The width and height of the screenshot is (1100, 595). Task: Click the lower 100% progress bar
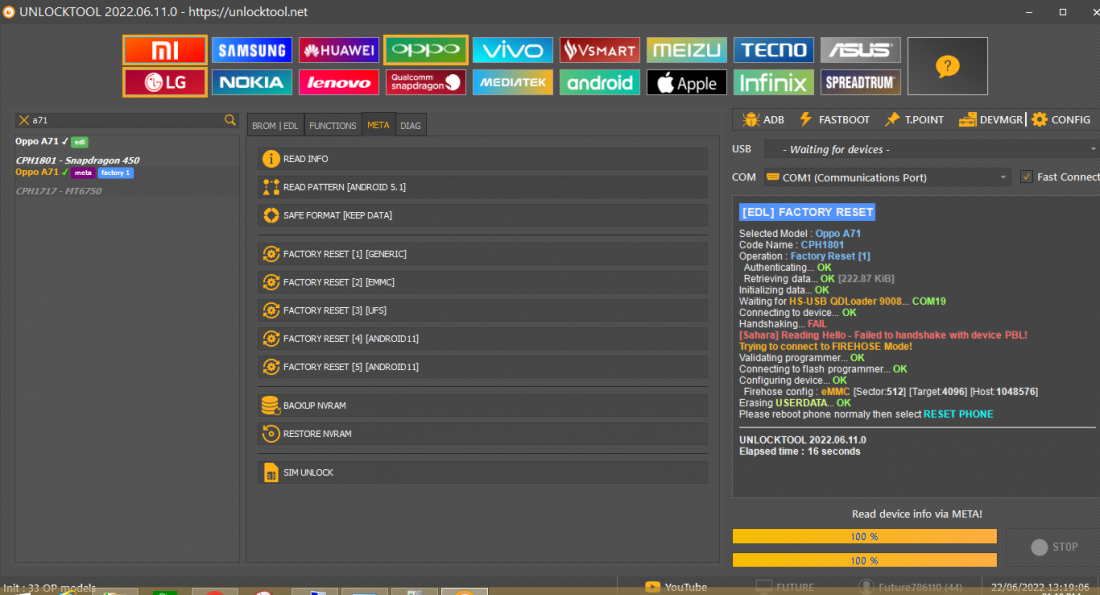[864, 560]
